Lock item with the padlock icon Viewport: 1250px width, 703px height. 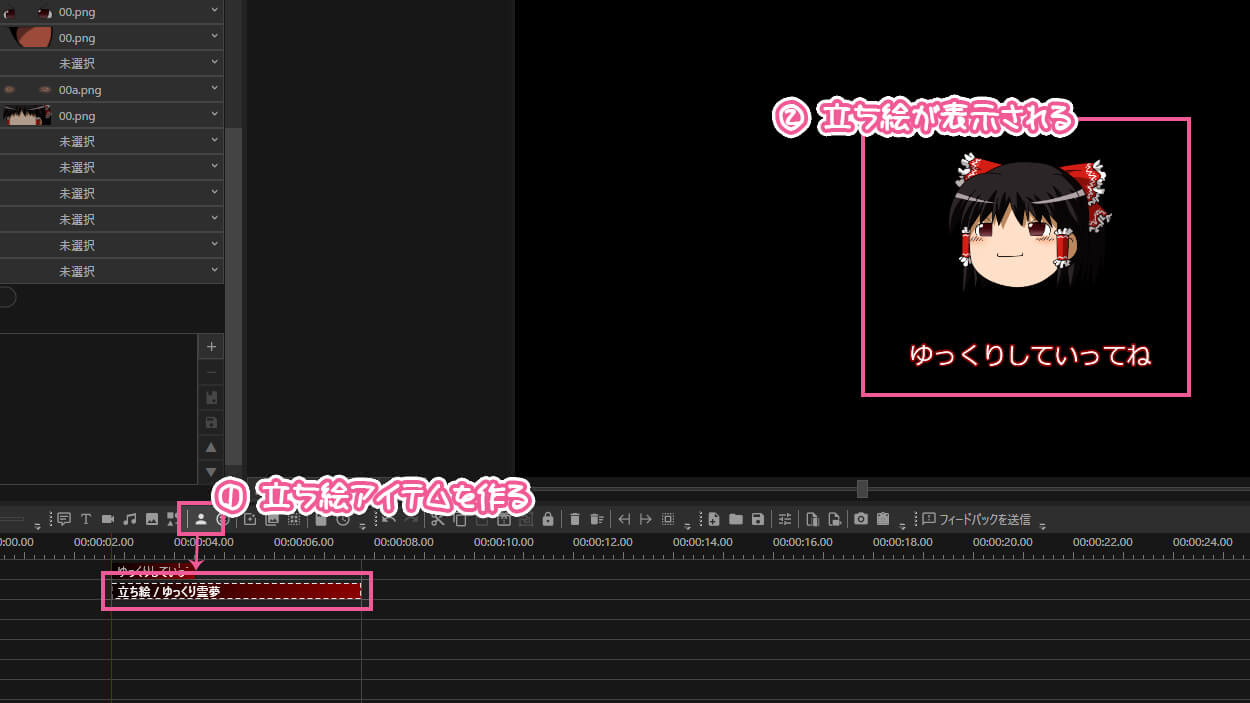[548, 519]
